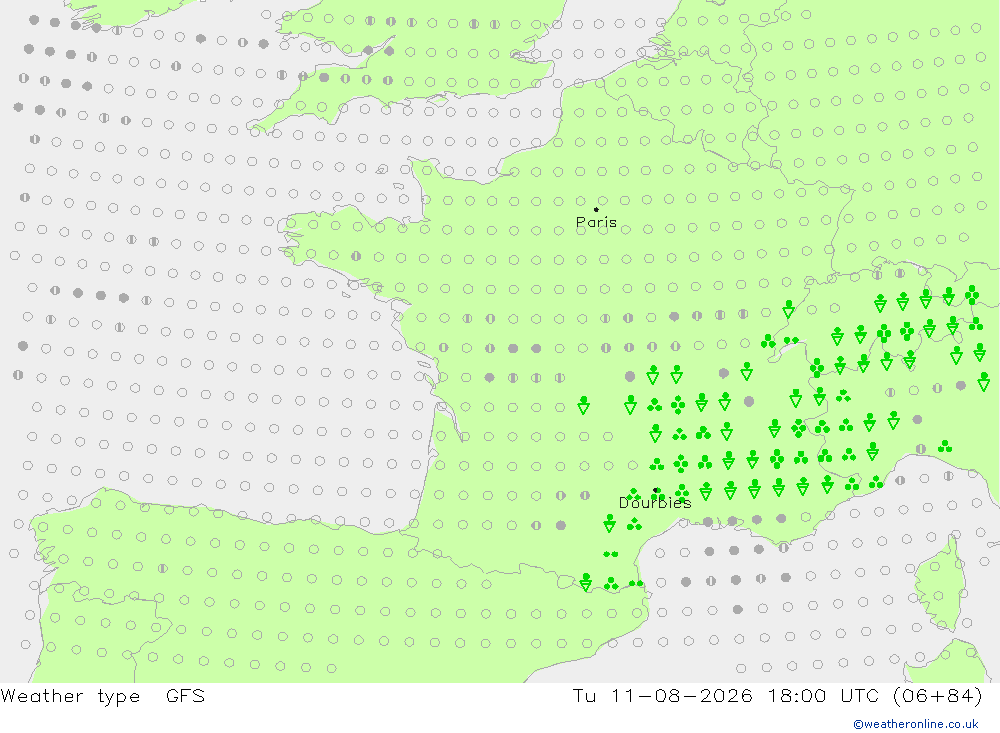The width and height of the screenshot is (1000, 733).
Task: Open the weatheronline.co.uk copyright link
Action: pyautogui.click(x=916, y=724)
